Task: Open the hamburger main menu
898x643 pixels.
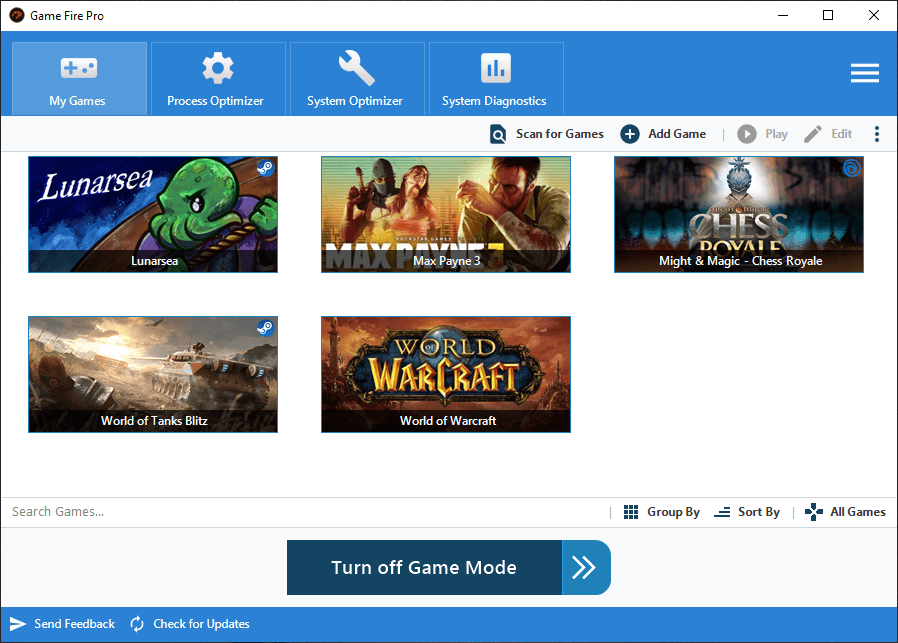Action: click(864, 73)
